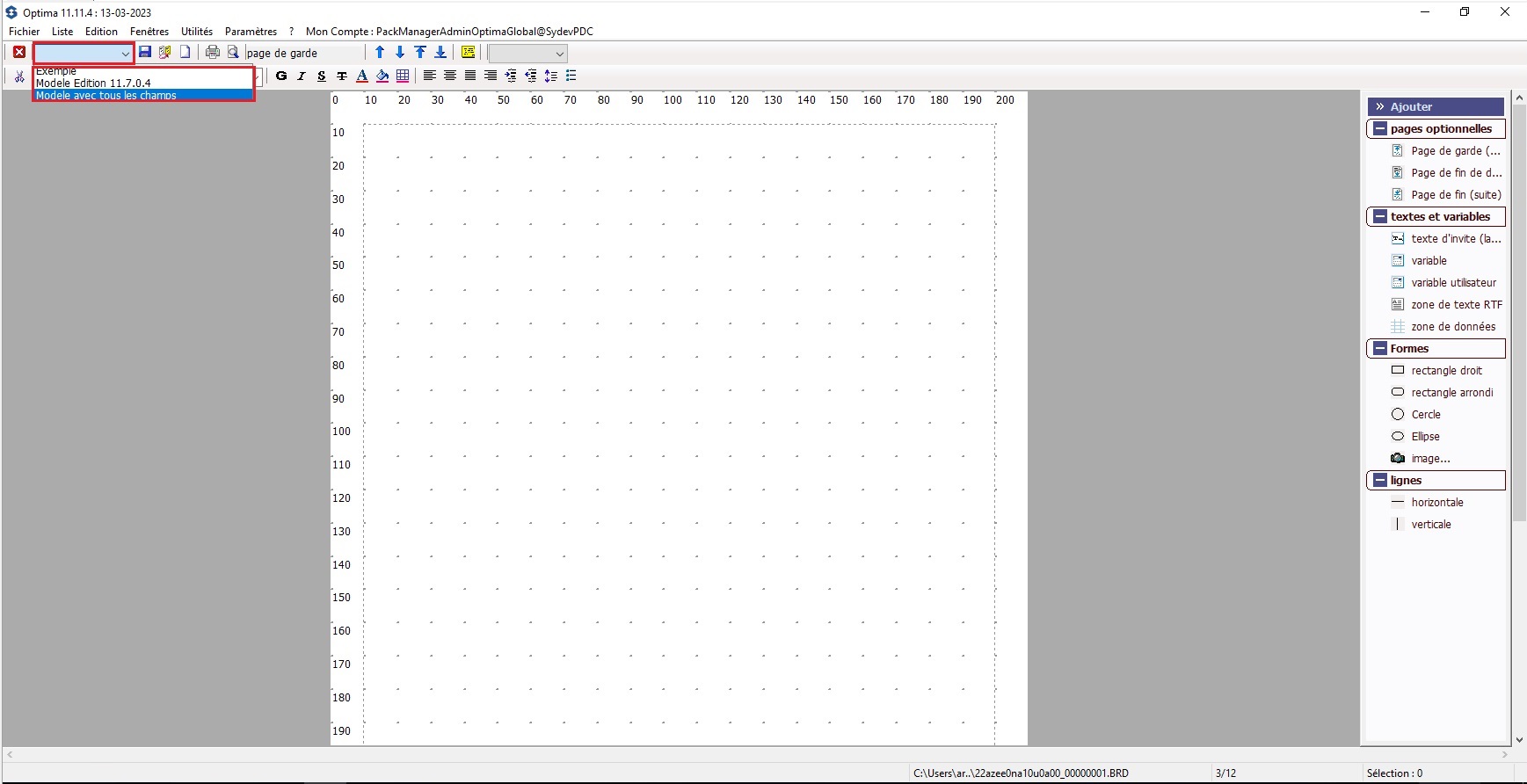The image size is (1527, 784).
Task: Choose the 'Ellipse' shape
Action: (1416, 436)
